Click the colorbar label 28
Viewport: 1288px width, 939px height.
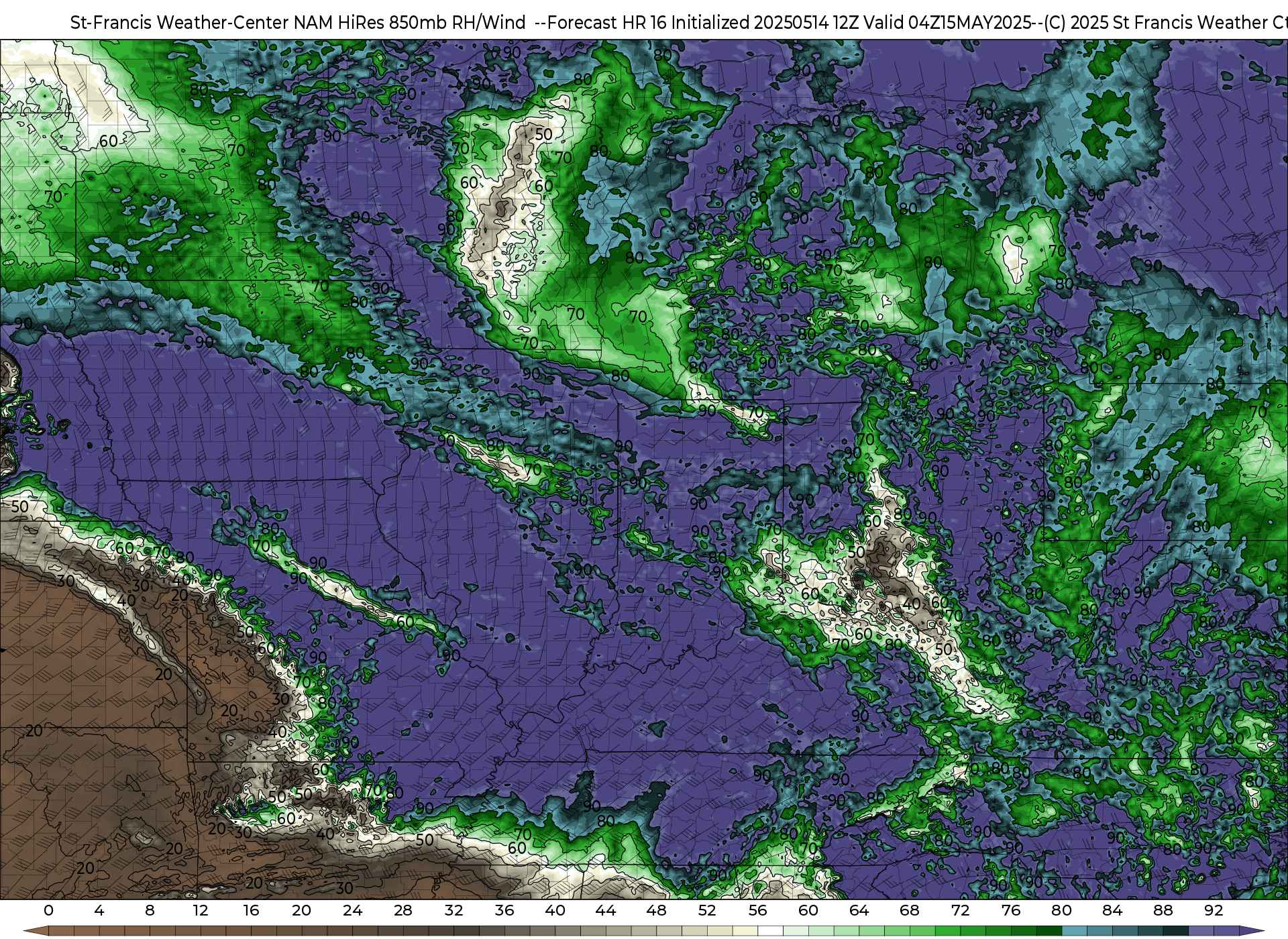coord(403,910)
